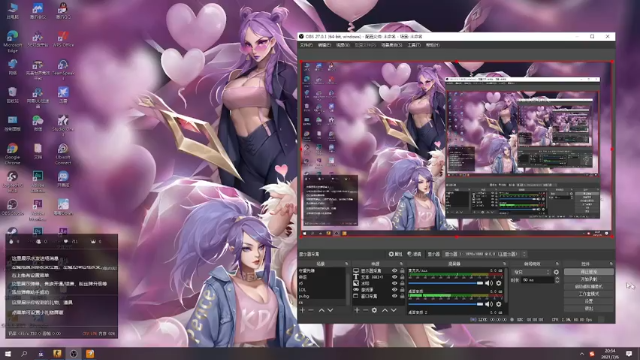
Task: Select the LOL scene in Scenes list
Action: (322, 290)
